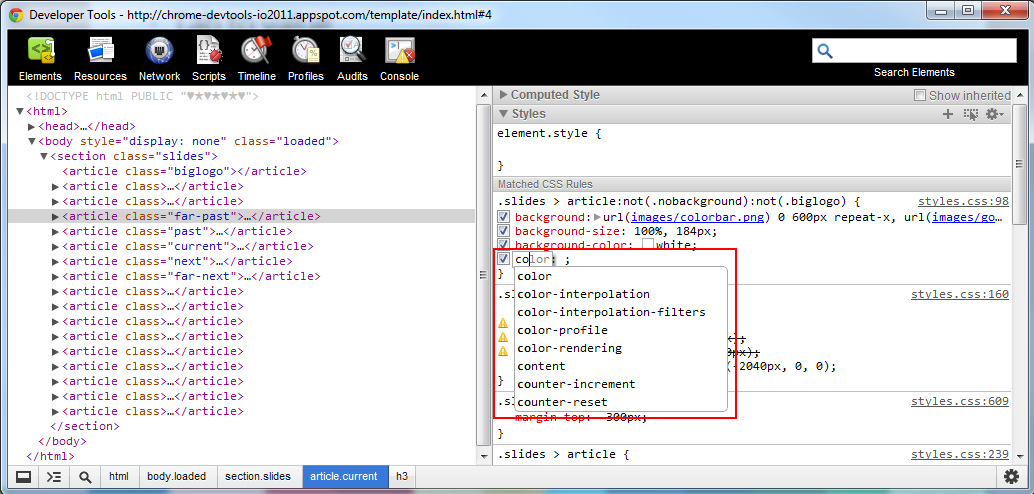Select an element to inspect (magnifier)
The image size is (1034, 494).
pos(85,476)
